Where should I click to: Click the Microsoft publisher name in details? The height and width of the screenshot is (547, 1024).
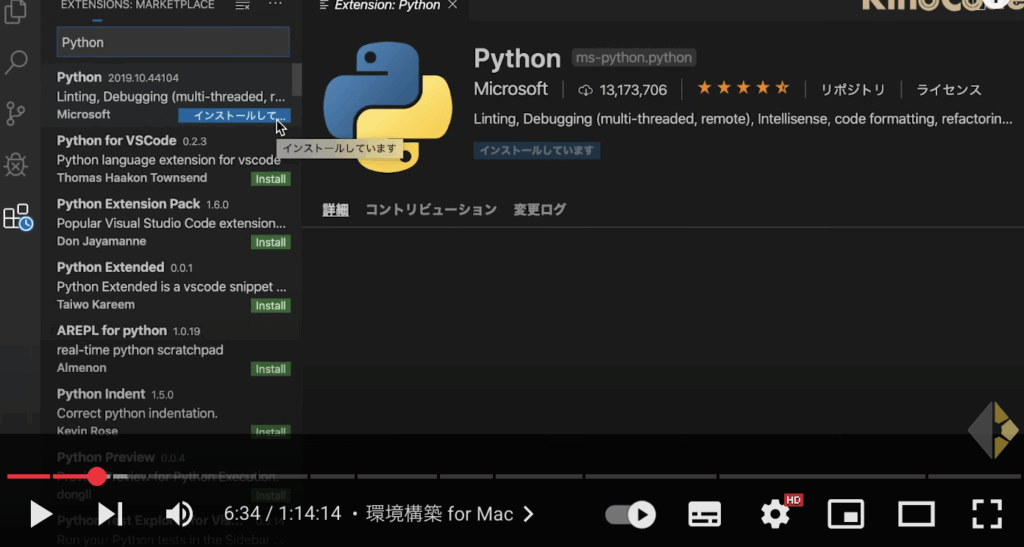point(511,89)
